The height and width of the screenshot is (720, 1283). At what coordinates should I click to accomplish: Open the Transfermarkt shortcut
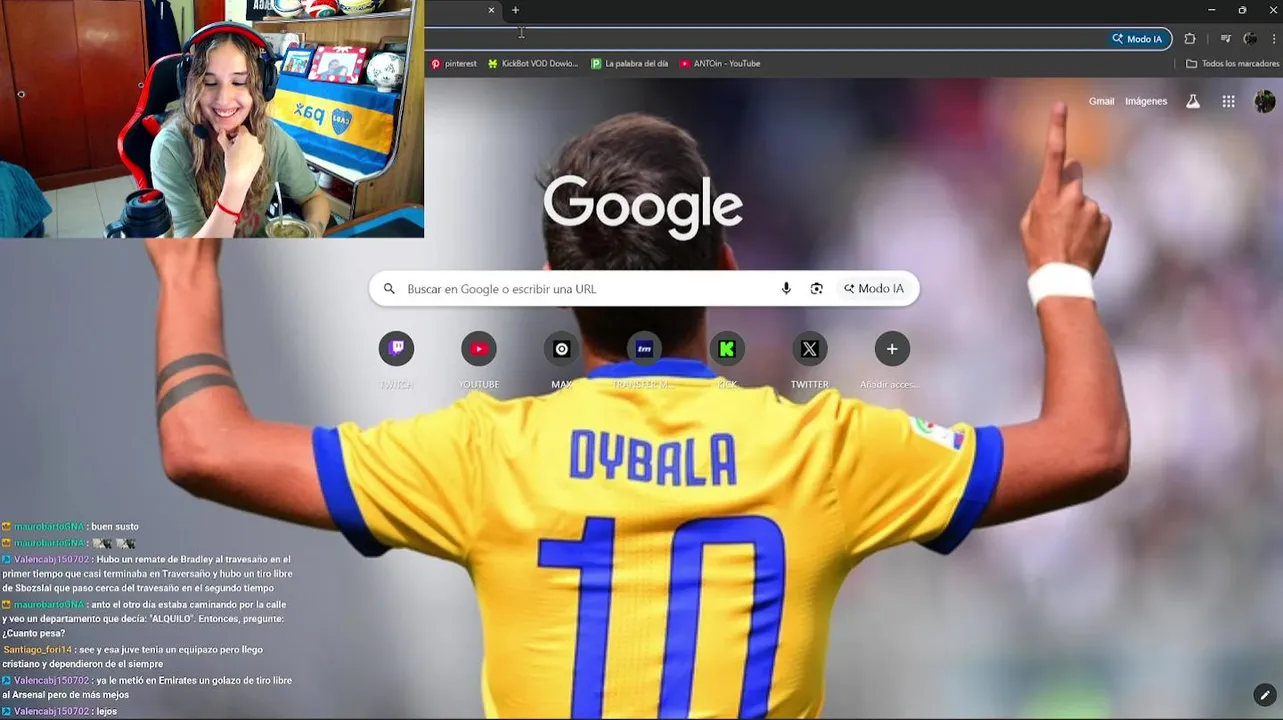[644, 349]
